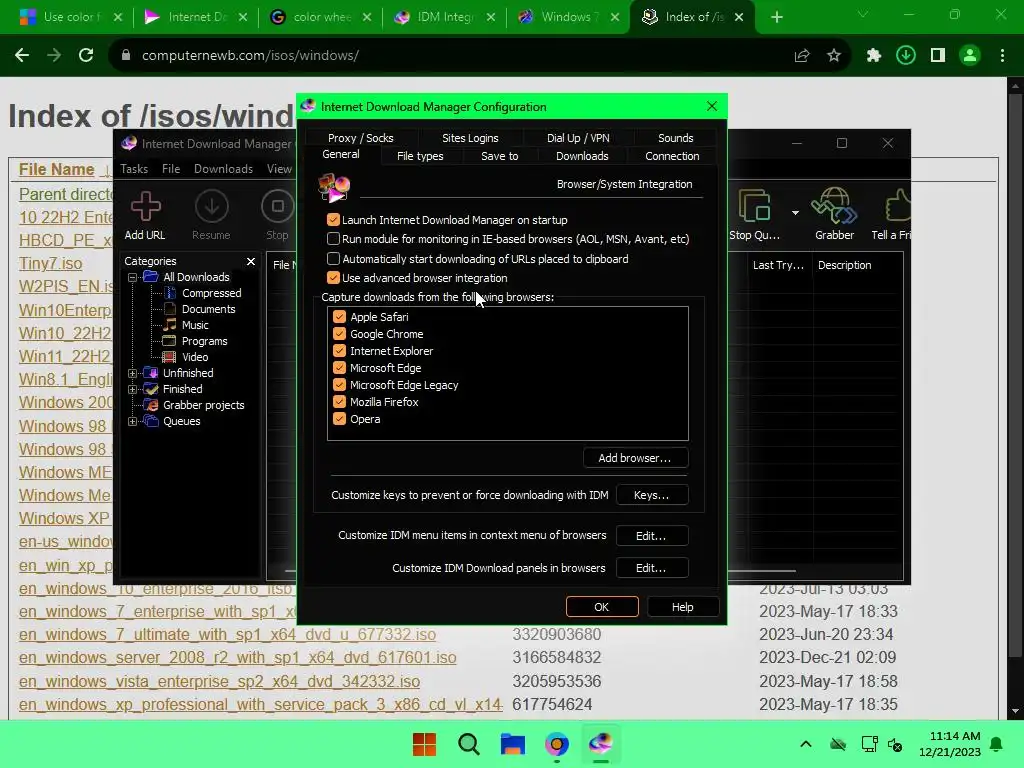
Task: Click Help button in configuration dialog
Action: 682,607
